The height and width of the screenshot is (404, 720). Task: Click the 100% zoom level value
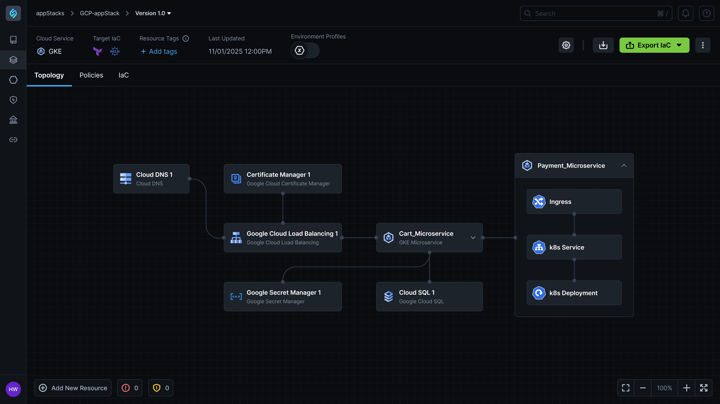click(664, 388)
